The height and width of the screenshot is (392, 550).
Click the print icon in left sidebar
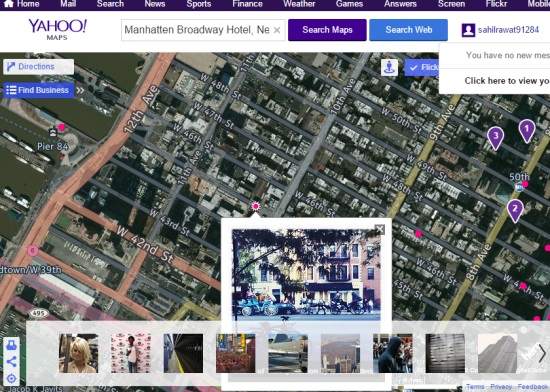[11, 345]
